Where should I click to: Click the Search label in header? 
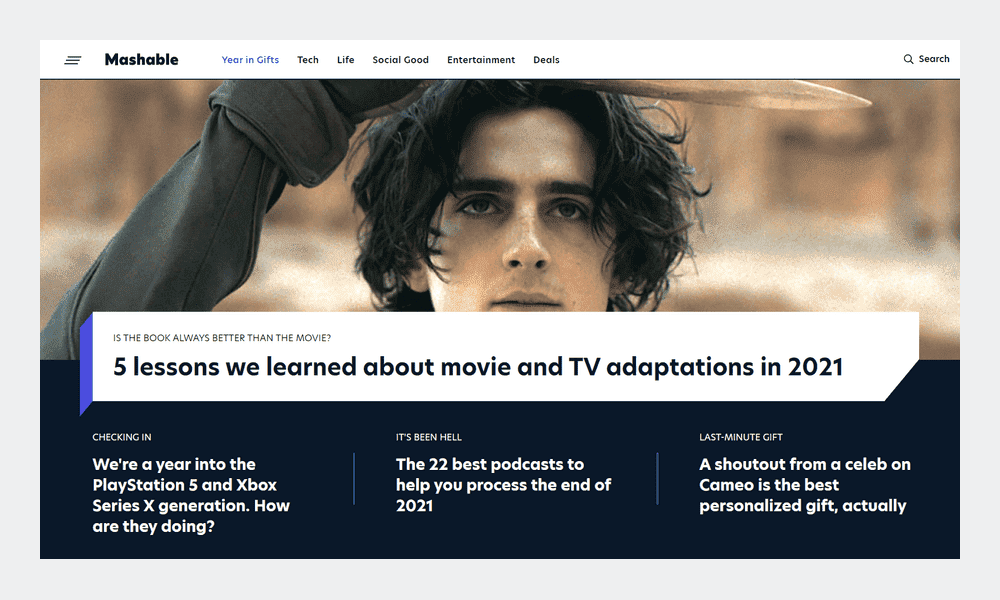(934, 59)
